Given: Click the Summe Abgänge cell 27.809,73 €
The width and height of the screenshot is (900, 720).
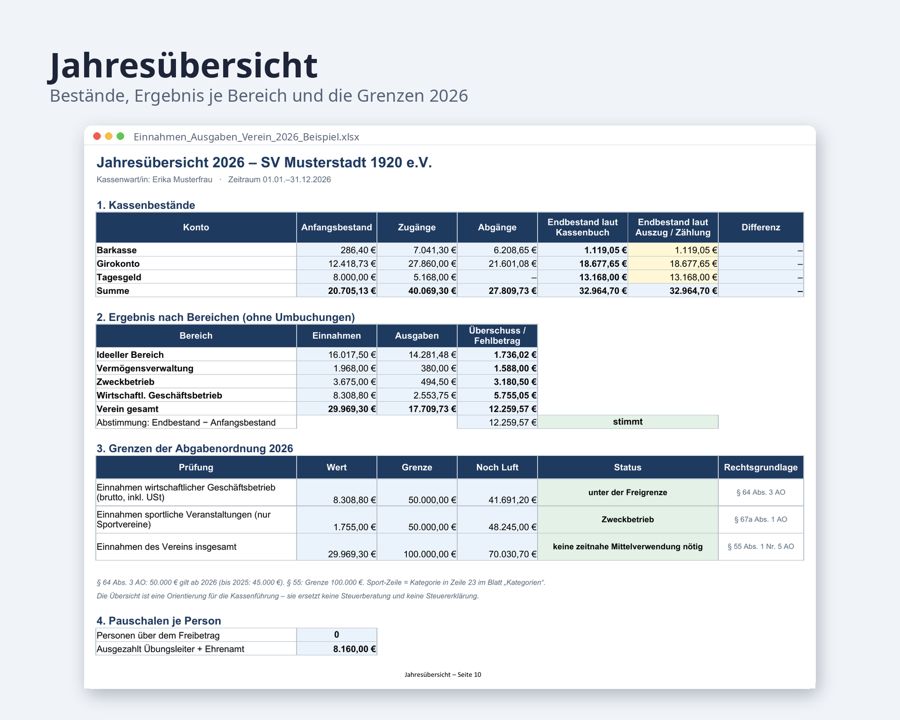Looking at the screenshot, I should point(497,291).
